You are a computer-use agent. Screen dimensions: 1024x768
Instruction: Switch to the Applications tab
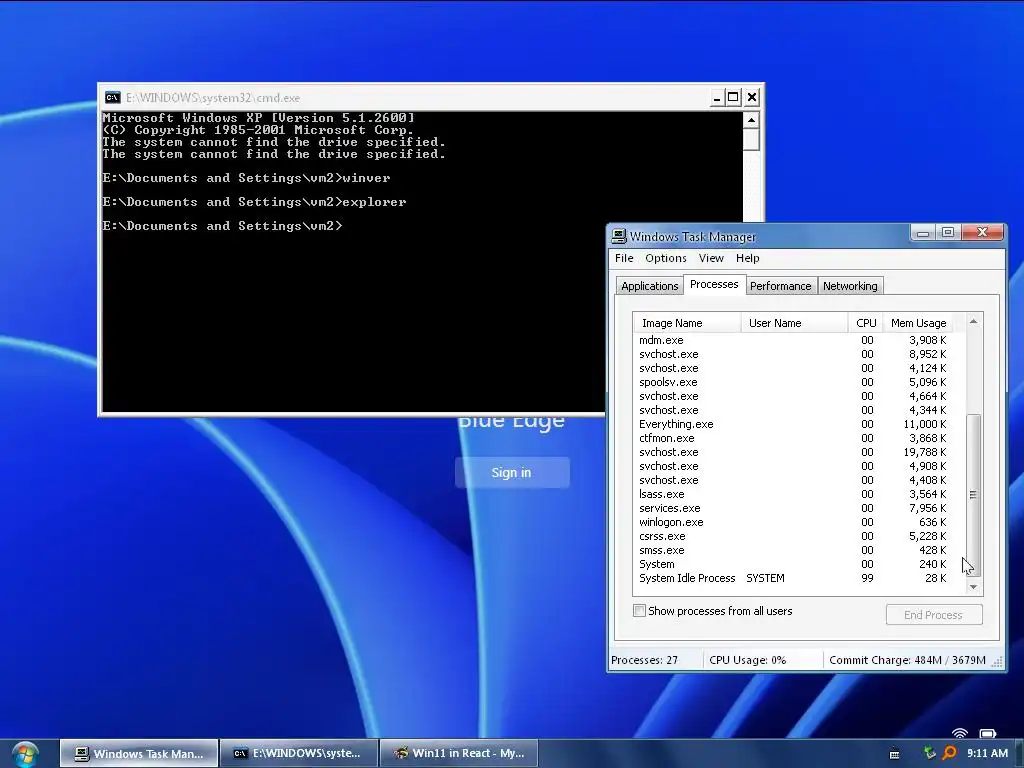coord(649,286)
